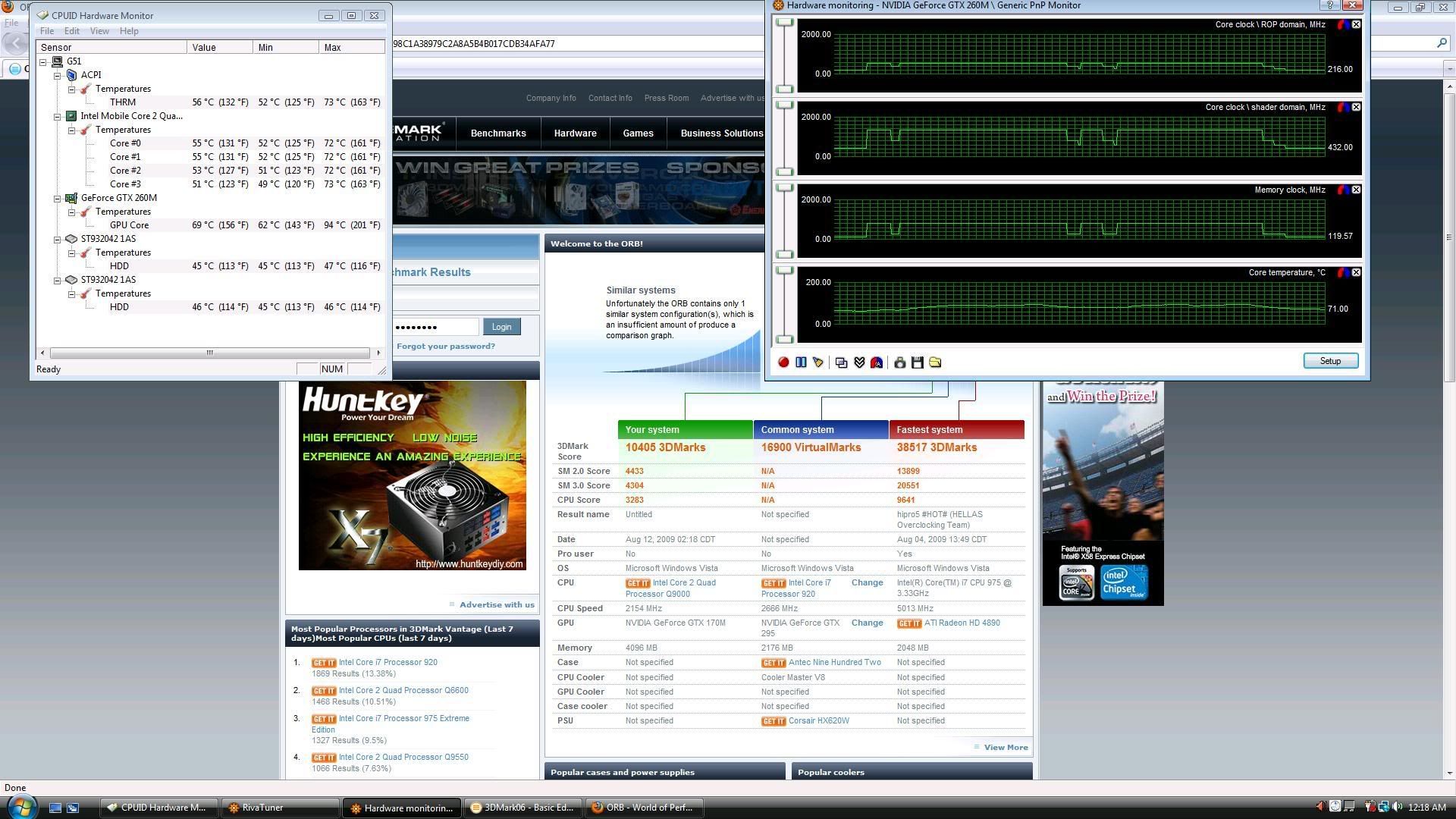Image resolution: width=1456 pixels, height=819 pixels.
Task: Open File menu in CPUID Hardware Monitor
Action: coord(46,31)
